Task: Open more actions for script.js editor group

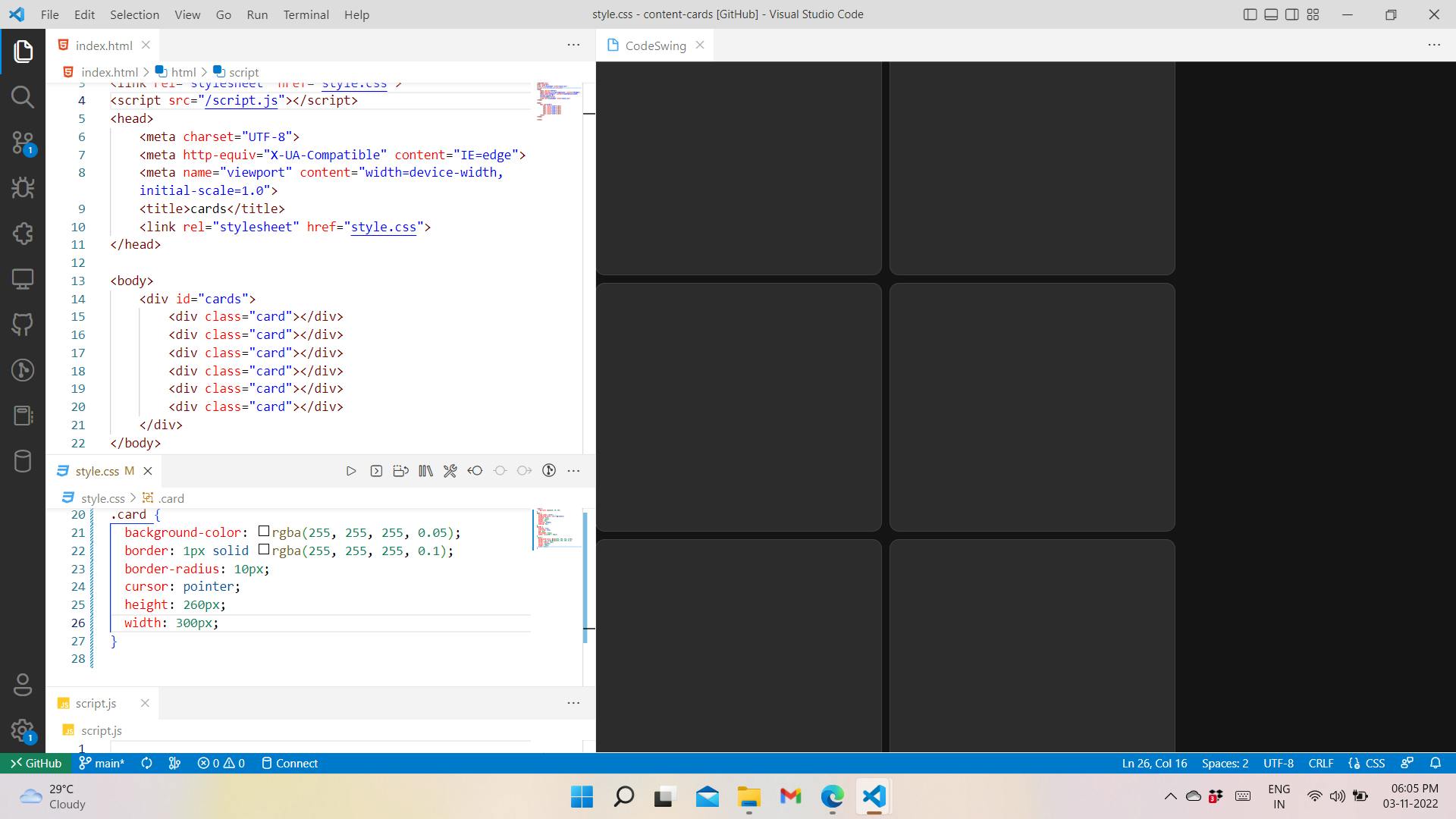Action: click(x=574, y=703)
